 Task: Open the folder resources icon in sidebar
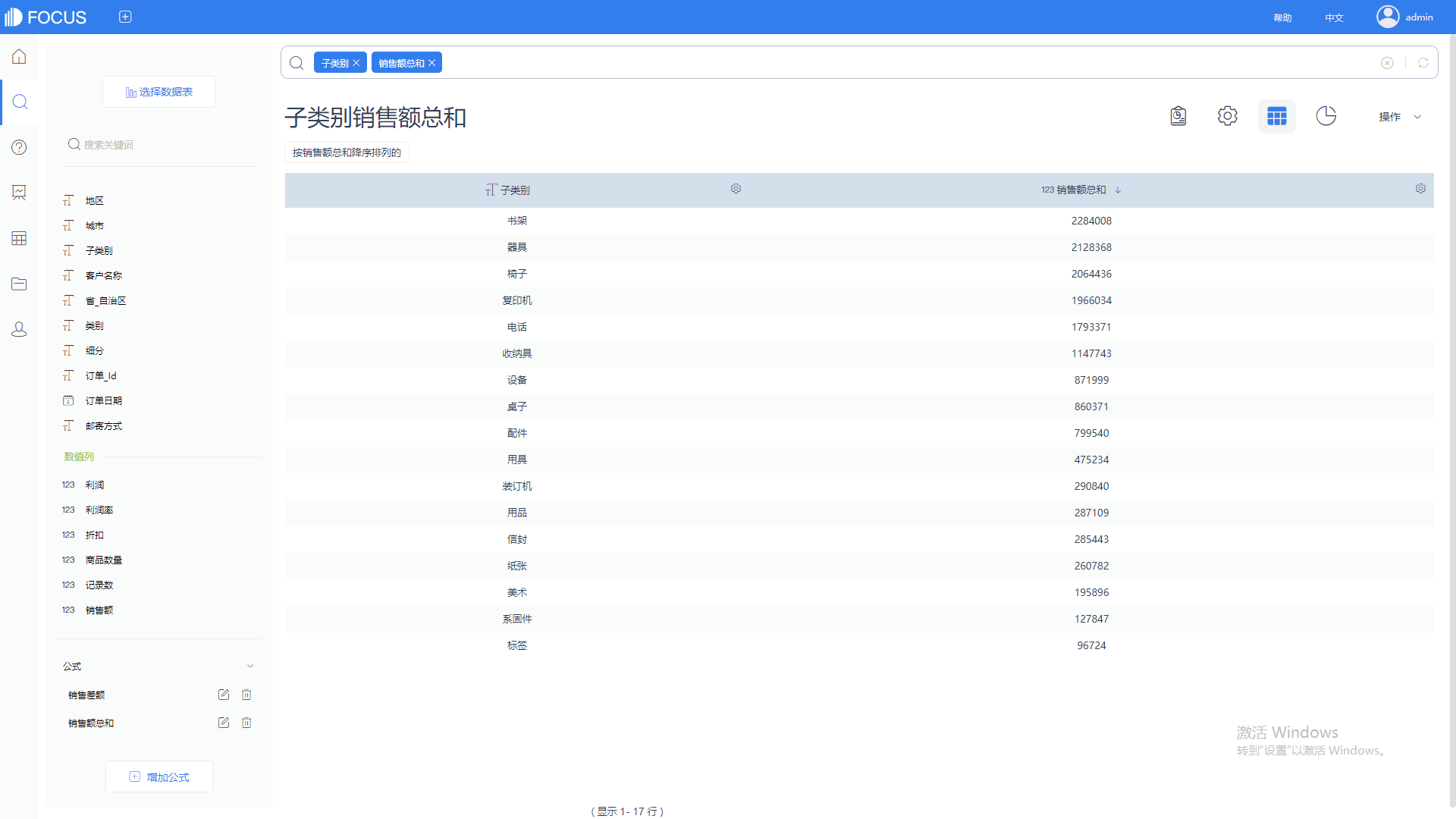tap(19, 284)
